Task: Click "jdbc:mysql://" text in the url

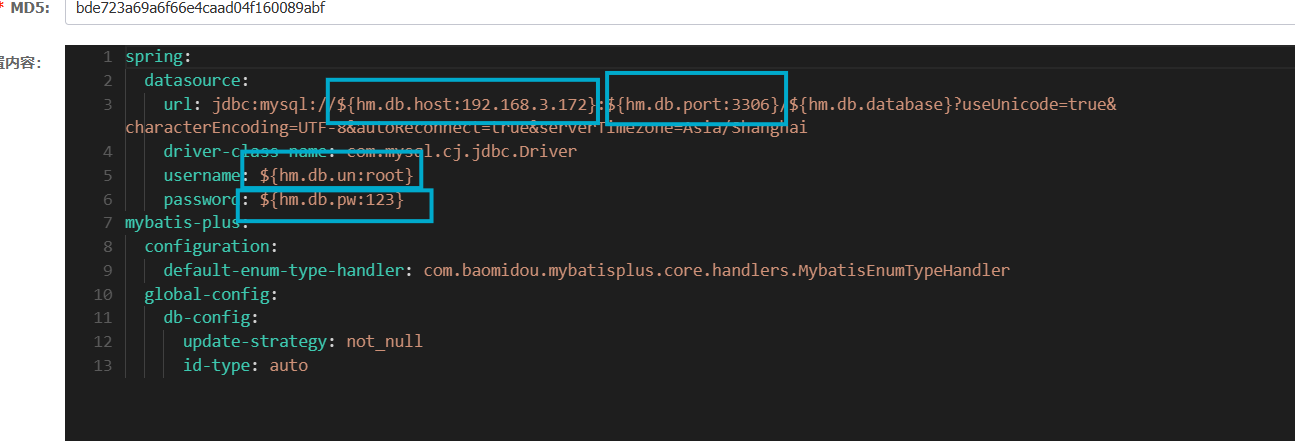Action: click(275, 104)
